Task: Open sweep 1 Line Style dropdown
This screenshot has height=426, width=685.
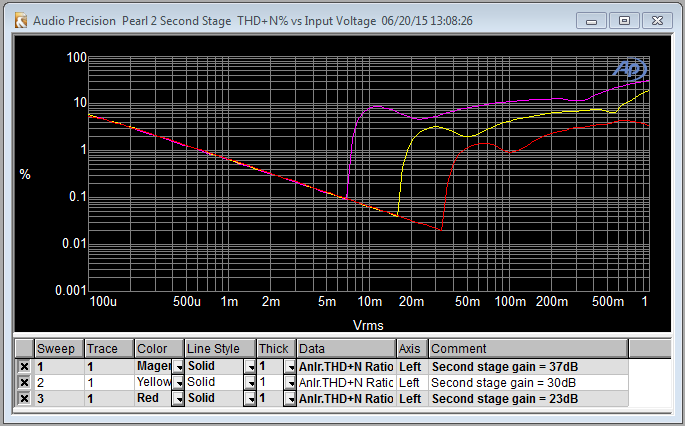Action: (250, 367)
